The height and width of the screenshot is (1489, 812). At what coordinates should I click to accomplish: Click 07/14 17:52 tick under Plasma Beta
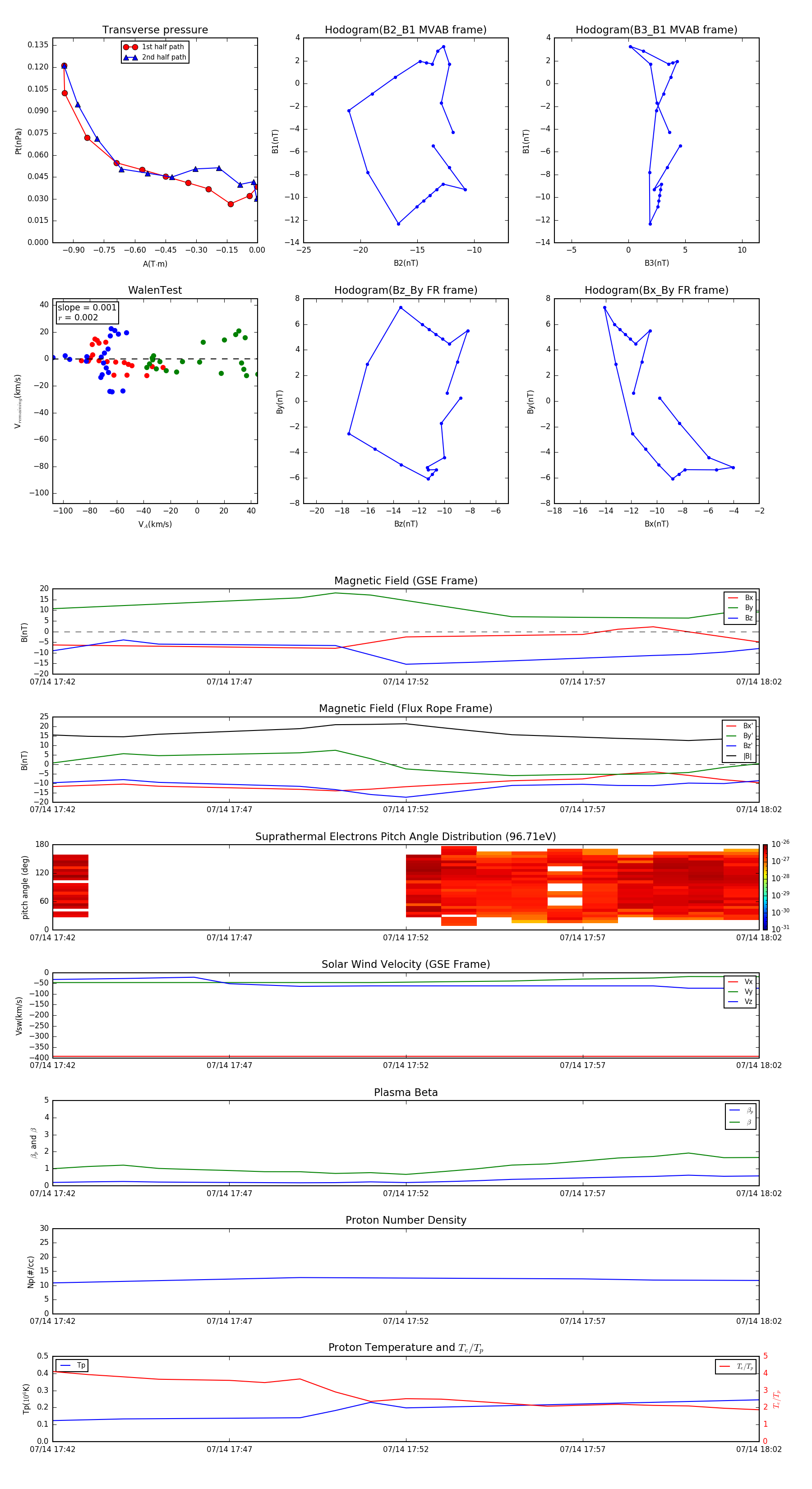(x=406, y=1193)
